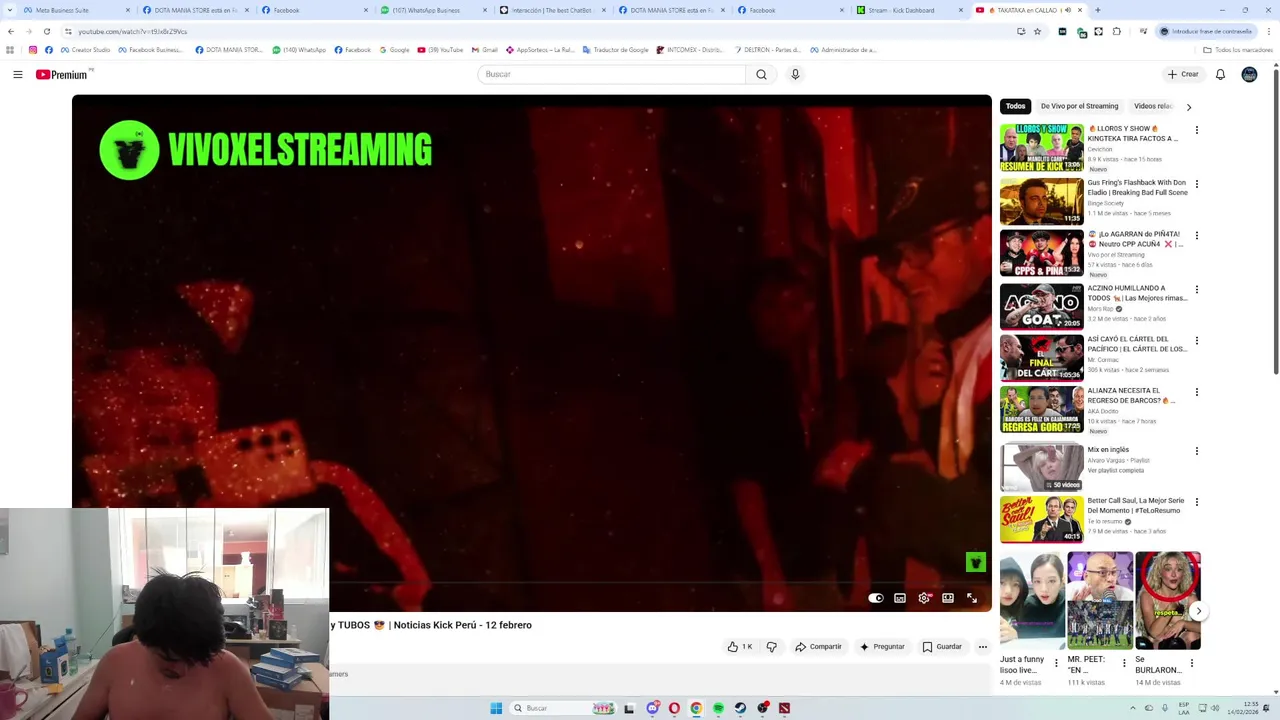Open options for ALIANZA NECESITA video
Image resolution: width=1280 pixels, height=720 pixels.
coord(1196,392)
